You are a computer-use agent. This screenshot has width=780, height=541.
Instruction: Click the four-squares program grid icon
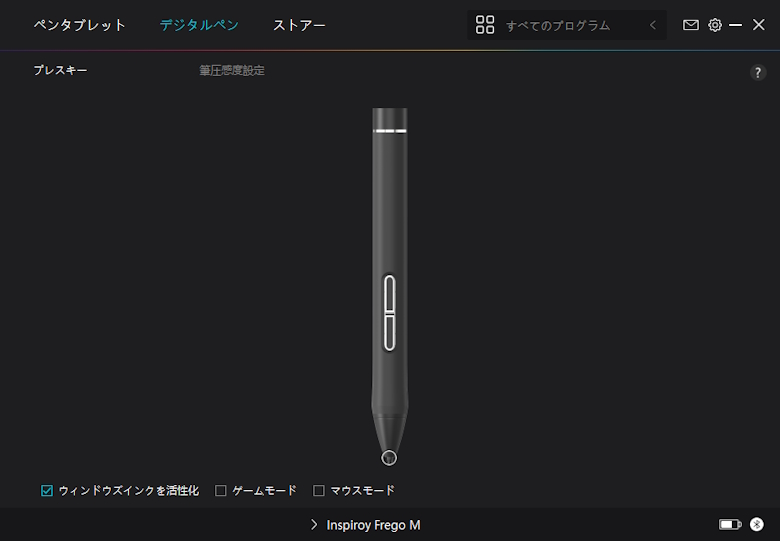(x=485, y=25)
